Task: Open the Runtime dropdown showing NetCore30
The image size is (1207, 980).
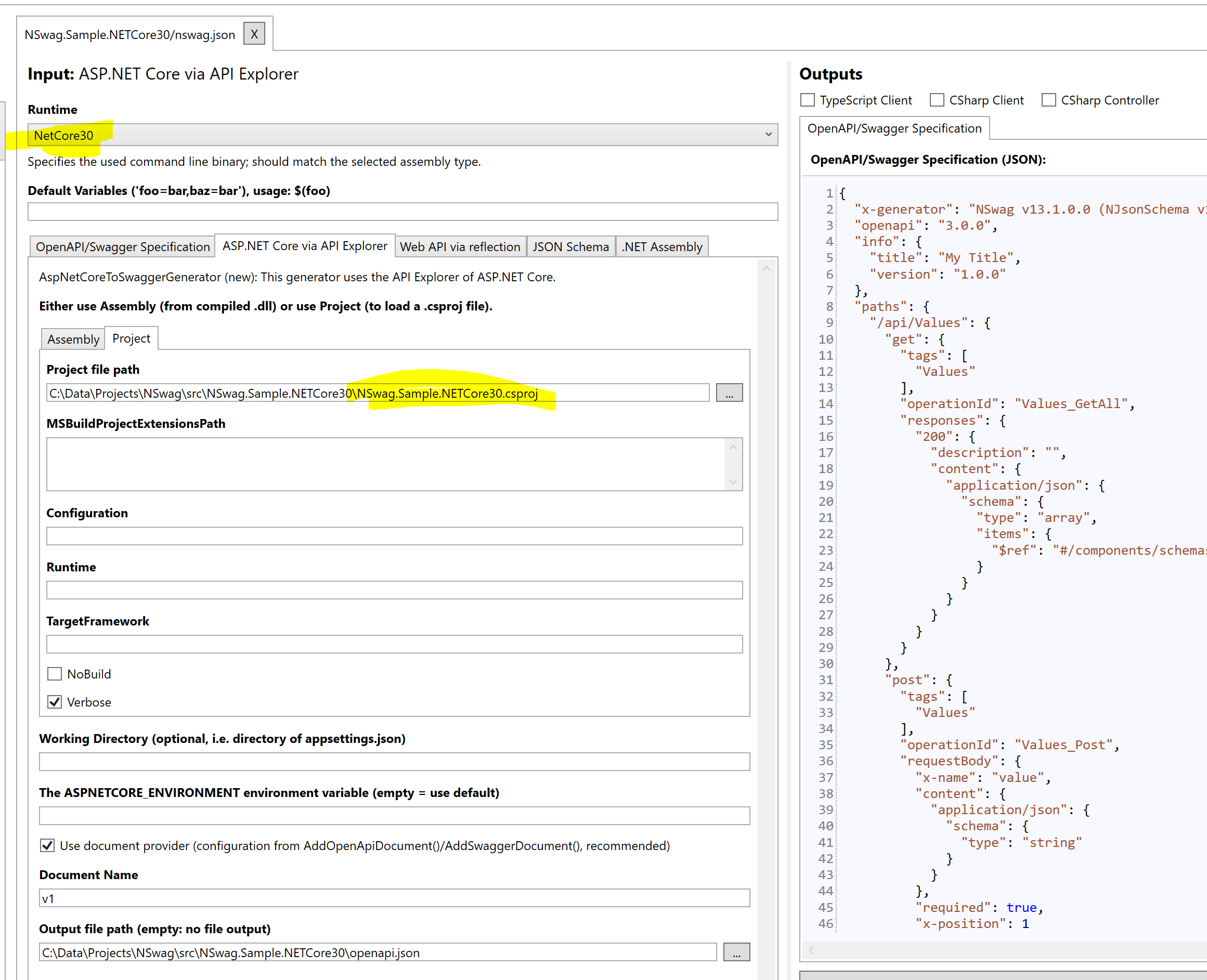Action: coord(769,134)
